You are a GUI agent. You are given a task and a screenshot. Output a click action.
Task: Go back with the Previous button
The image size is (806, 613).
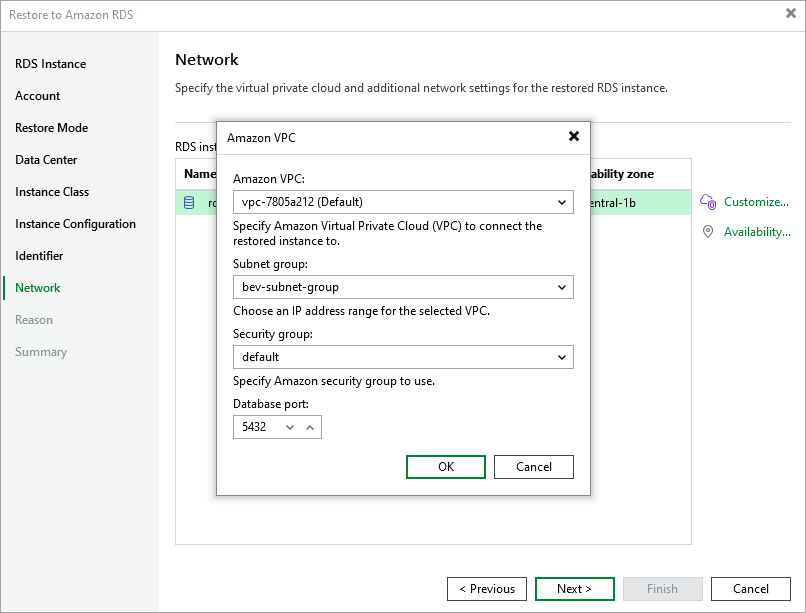pos(486,589)
